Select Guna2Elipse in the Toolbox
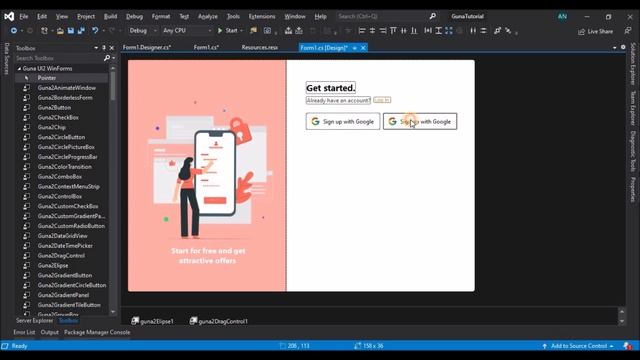The height and width of the screenshot is (360, 640). (53, 265)
